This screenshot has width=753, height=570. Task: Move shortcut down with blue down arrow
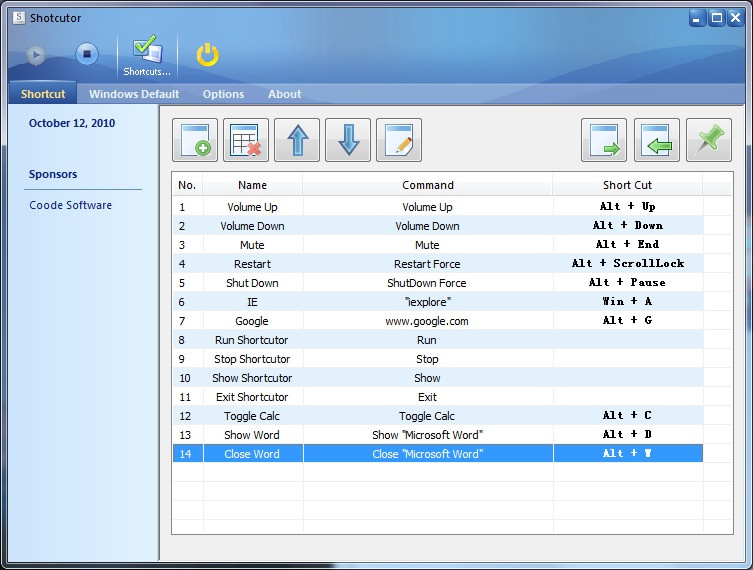(348, 140)
